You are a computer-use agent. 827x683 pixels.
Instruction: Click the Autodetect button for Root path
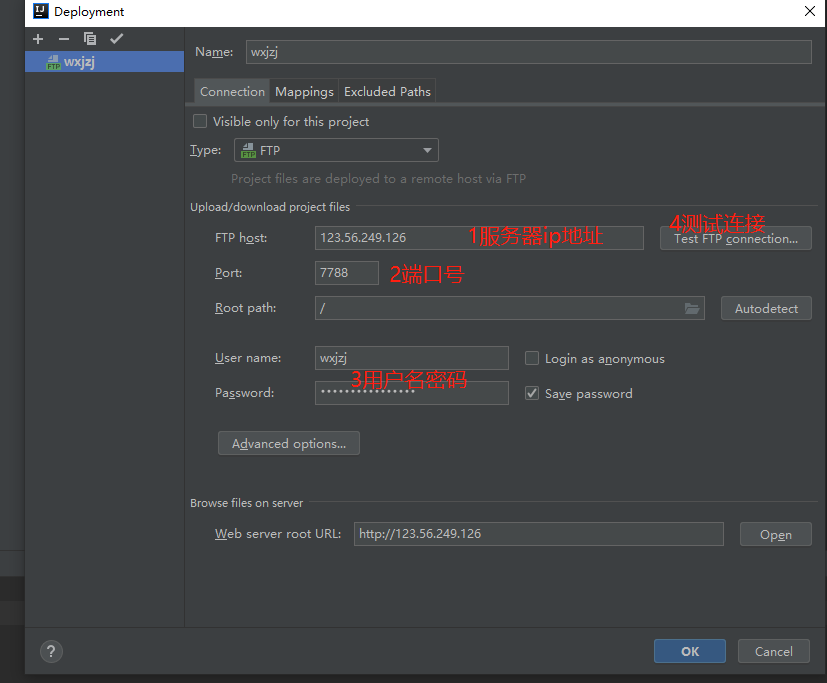coord(765,308)
